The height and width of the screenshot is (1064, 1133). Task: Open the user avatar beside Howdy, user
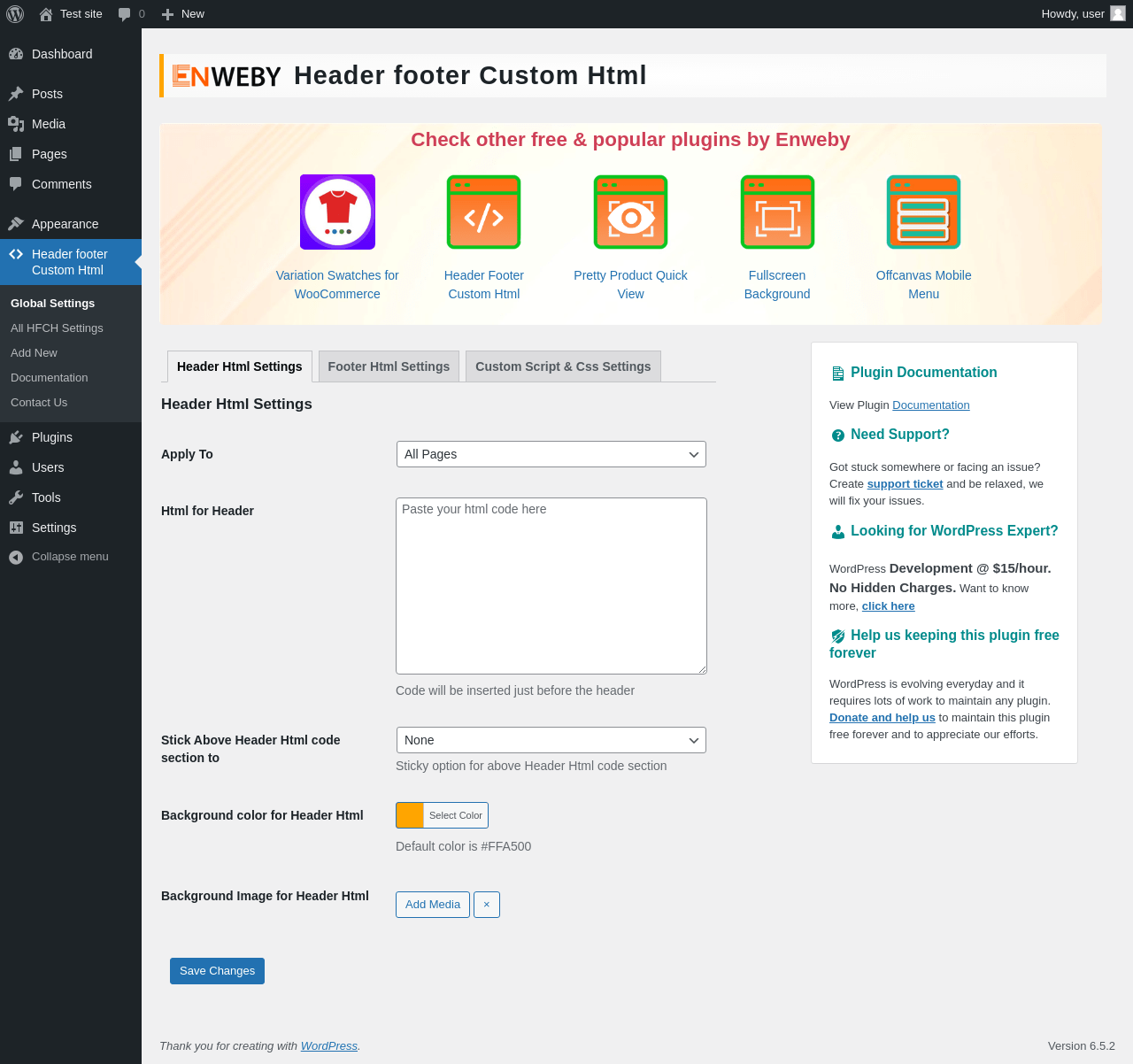click(1118, 14)
